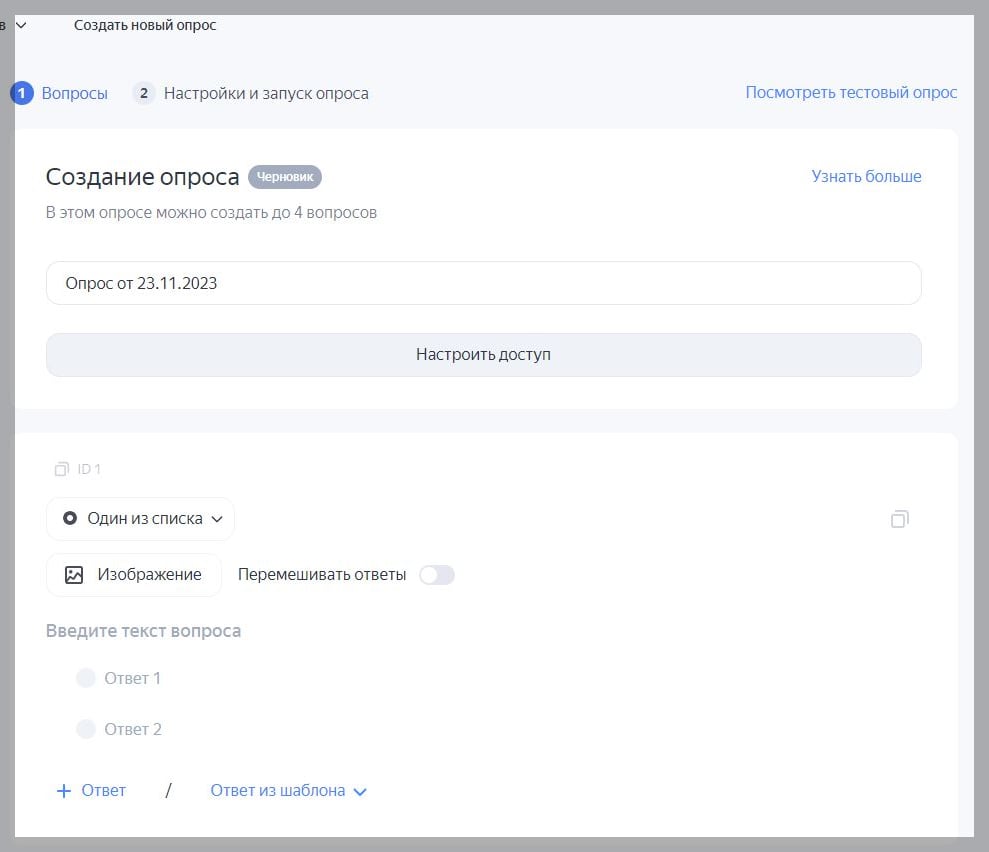Switch to Настройки и запуск опроса step
This screenshot has height=852, width=989.
pos(251,93)
